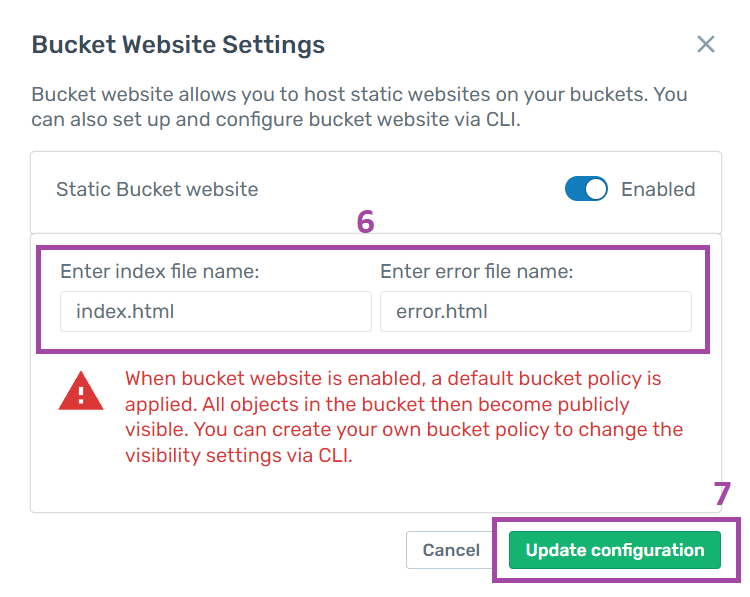750x597 pixels.
Task: Focus the error file name field
Action: pyautogui.click(x=536, y=311)
